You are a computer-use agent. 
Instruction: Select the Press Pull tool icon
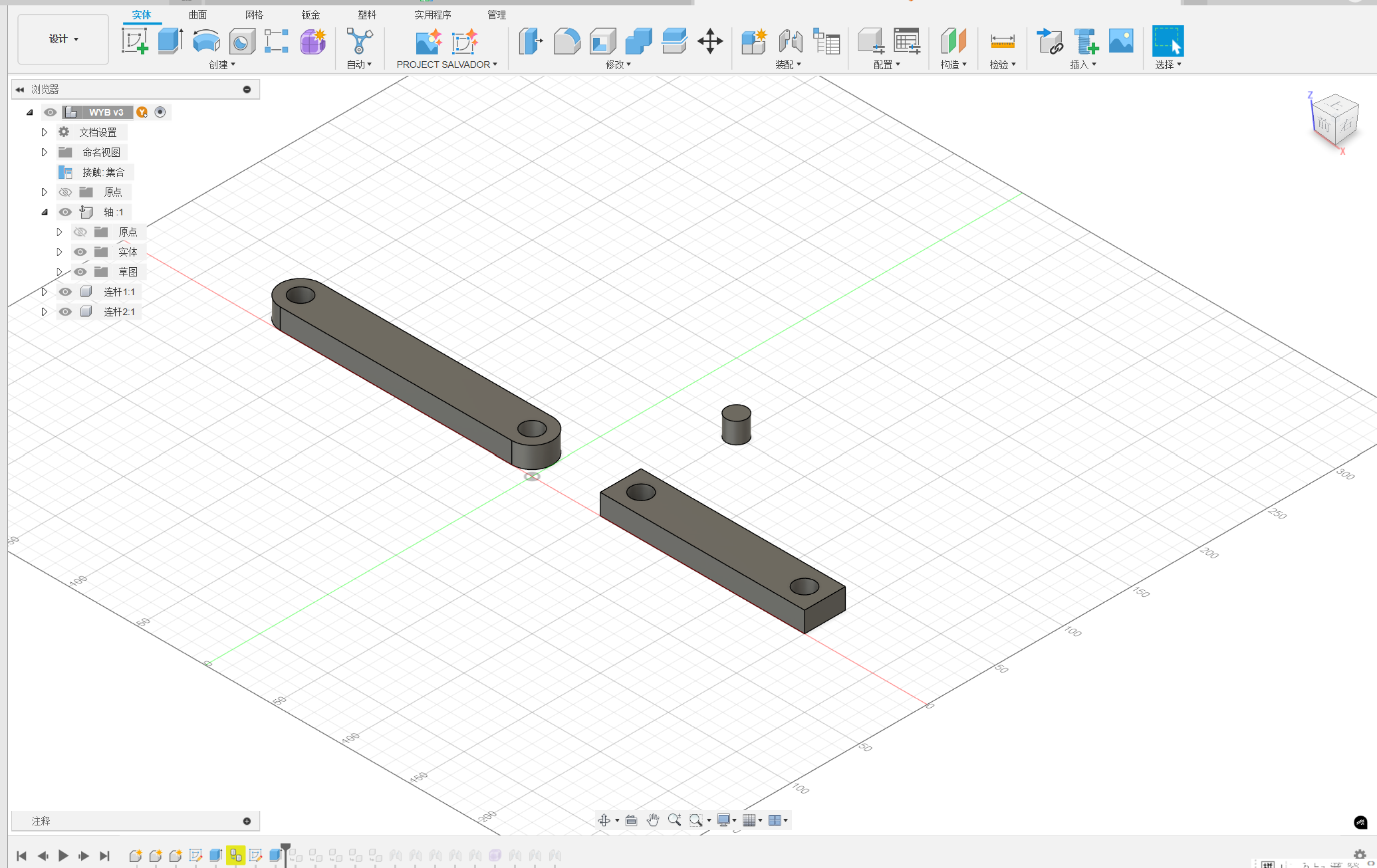pyautogui.click(x=531, y=41)
